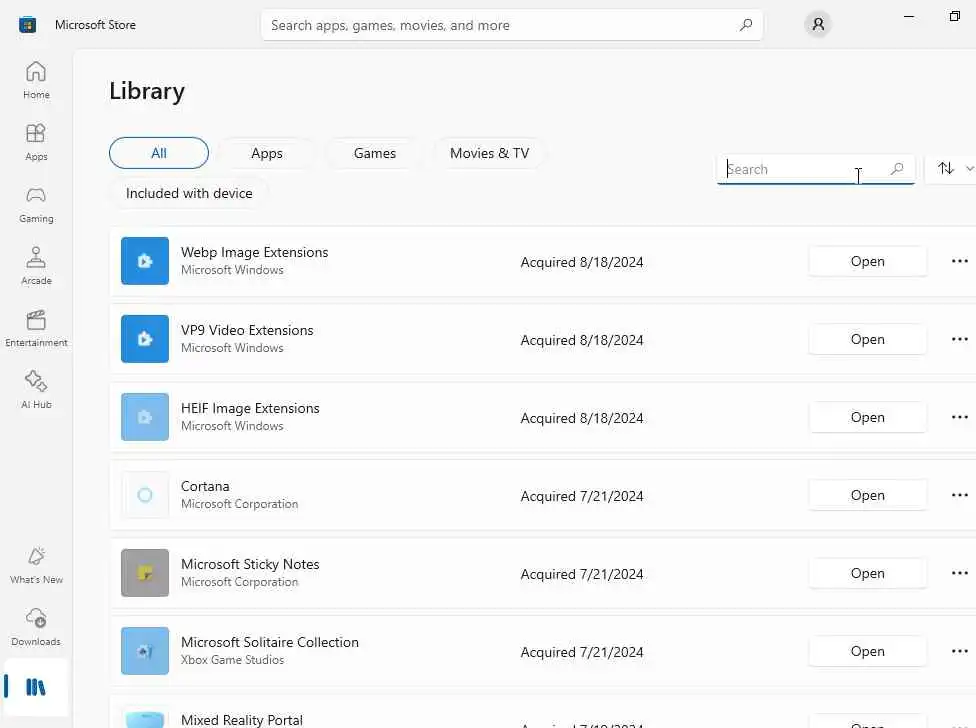Click the Cortana app icon
The width and height of the screenshot is (976, 728).
(x=144, y=495)
